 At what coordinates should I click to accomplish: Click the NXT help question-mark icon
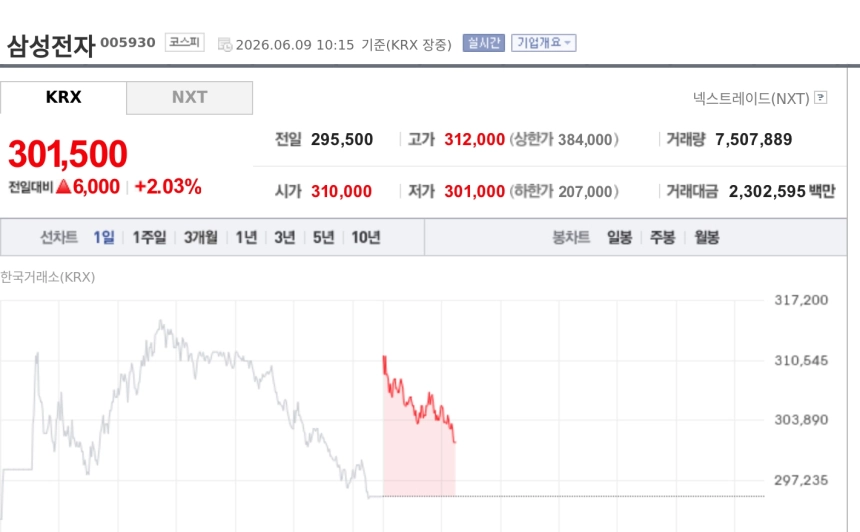pyautogui.click(x=821, y=98)
